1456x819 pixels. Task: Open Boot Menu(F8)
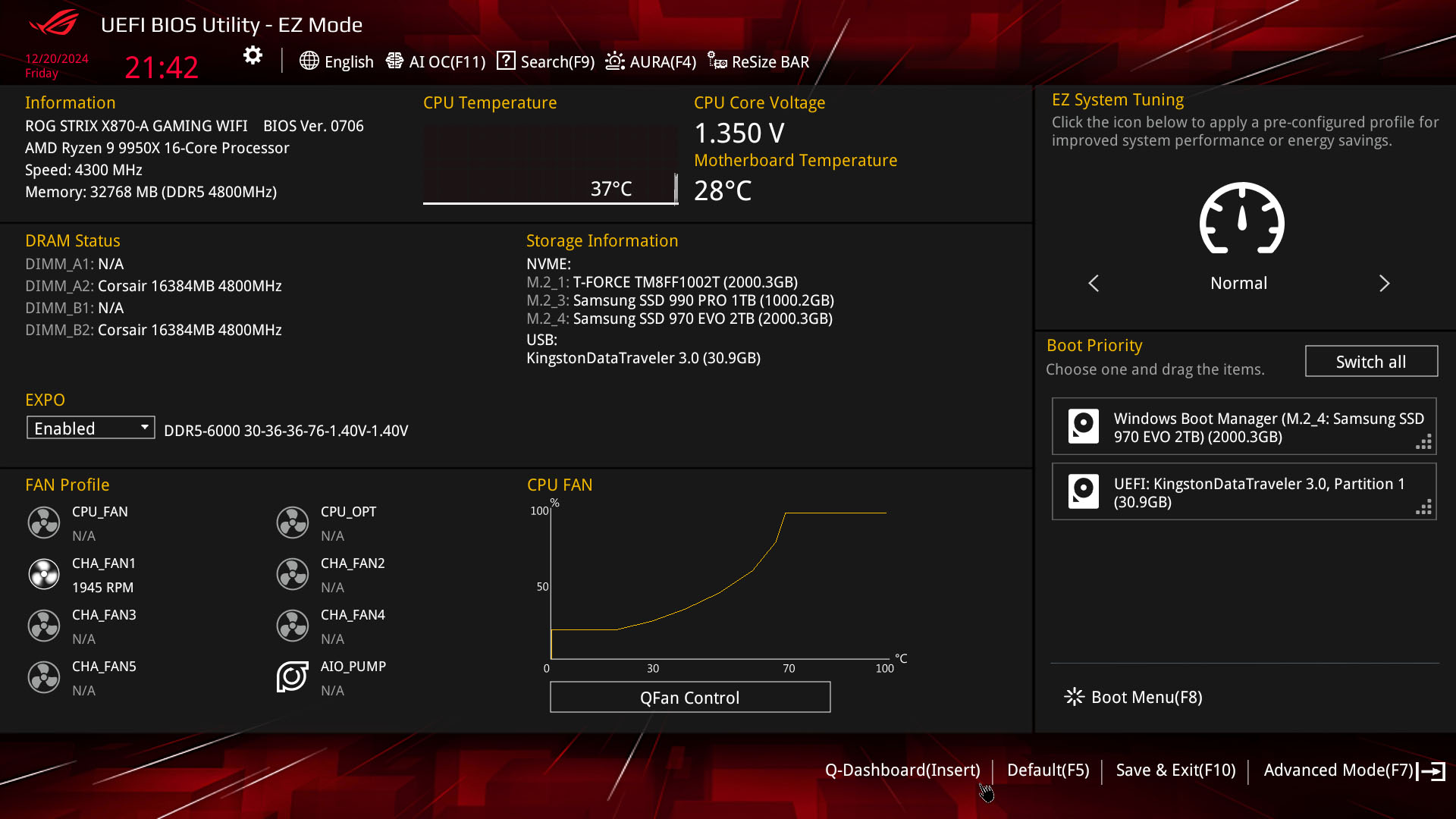click(1147, 697)
